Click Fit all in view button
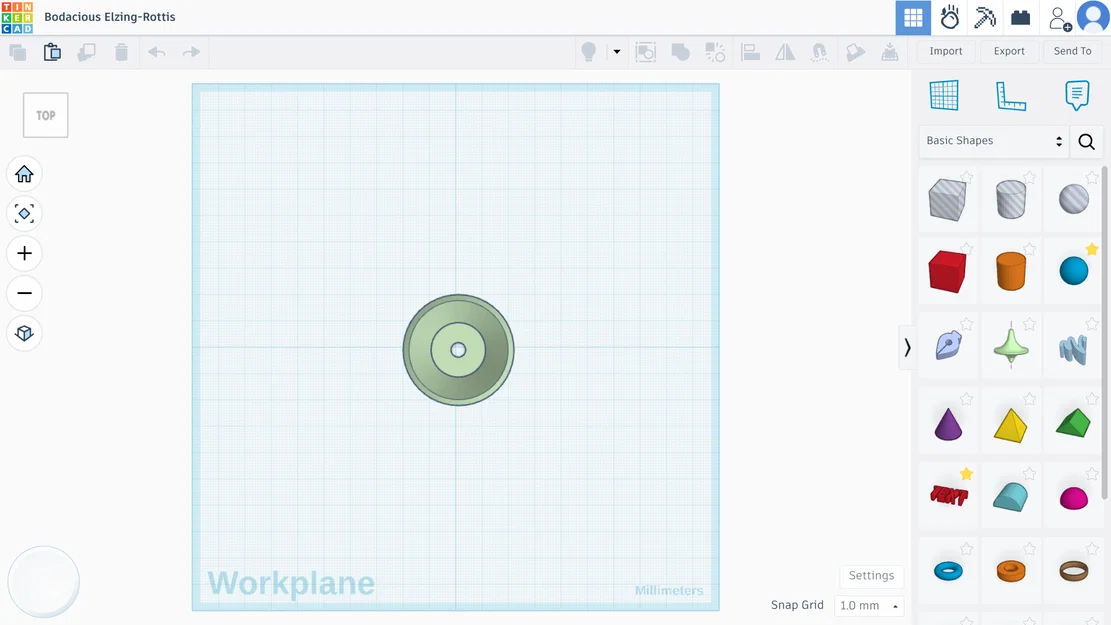This screenshot has height=625, width=1111. (24, 213)
